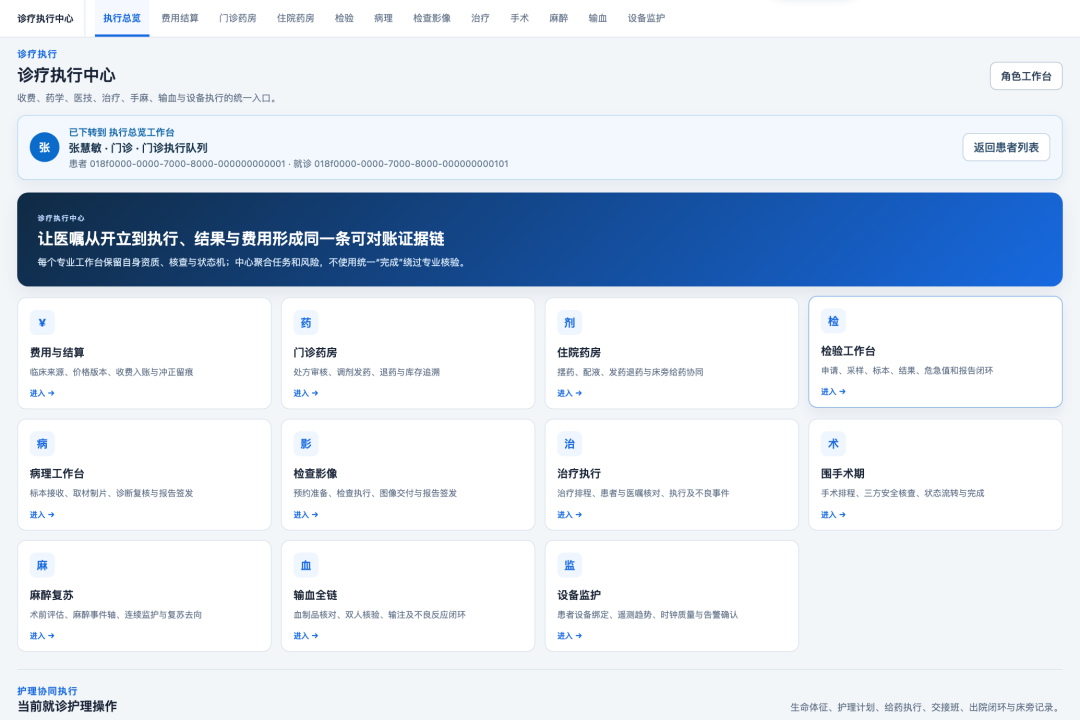The height and width of the screenshot is (720, 1080).
Task: Click 进入 link under 麻醉复苏
Action: click(x=42, y=636)
